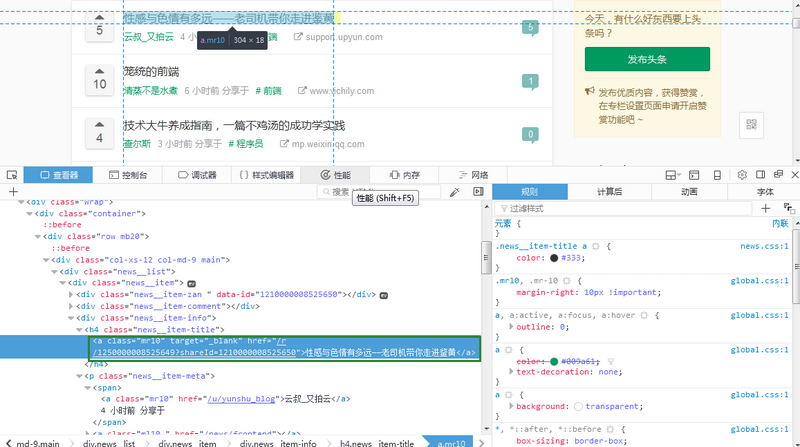Click the # 程序员 tag link

pyautogui.click(x=245, y=144)
